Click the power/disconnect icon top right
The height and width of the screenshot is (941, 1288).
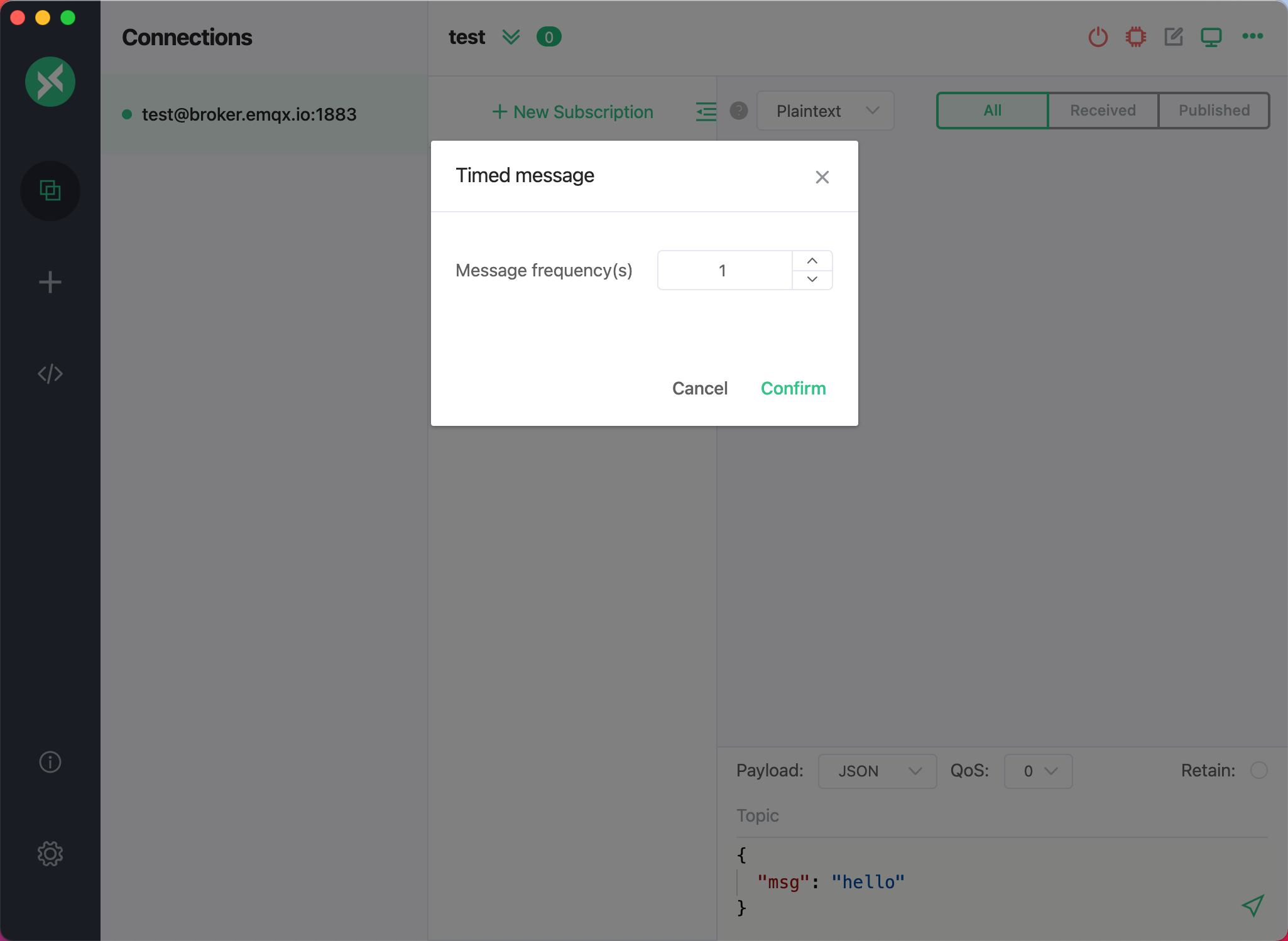coord(1098,36)
